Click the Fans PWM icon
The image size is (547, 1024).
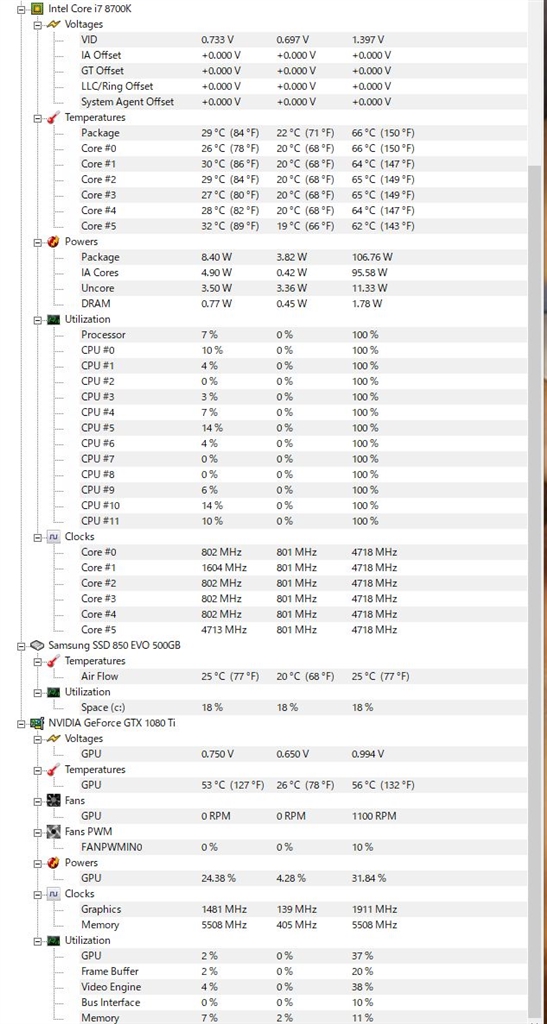54,832
